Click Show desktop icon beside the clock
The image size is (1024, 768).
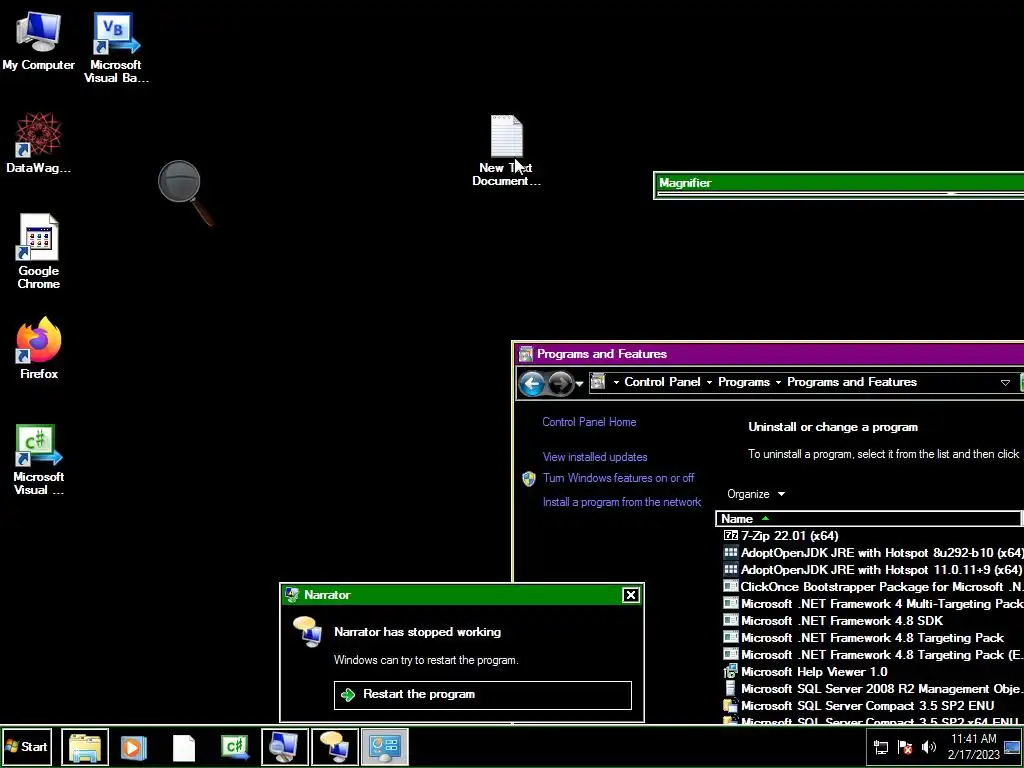coord(1013,747)
